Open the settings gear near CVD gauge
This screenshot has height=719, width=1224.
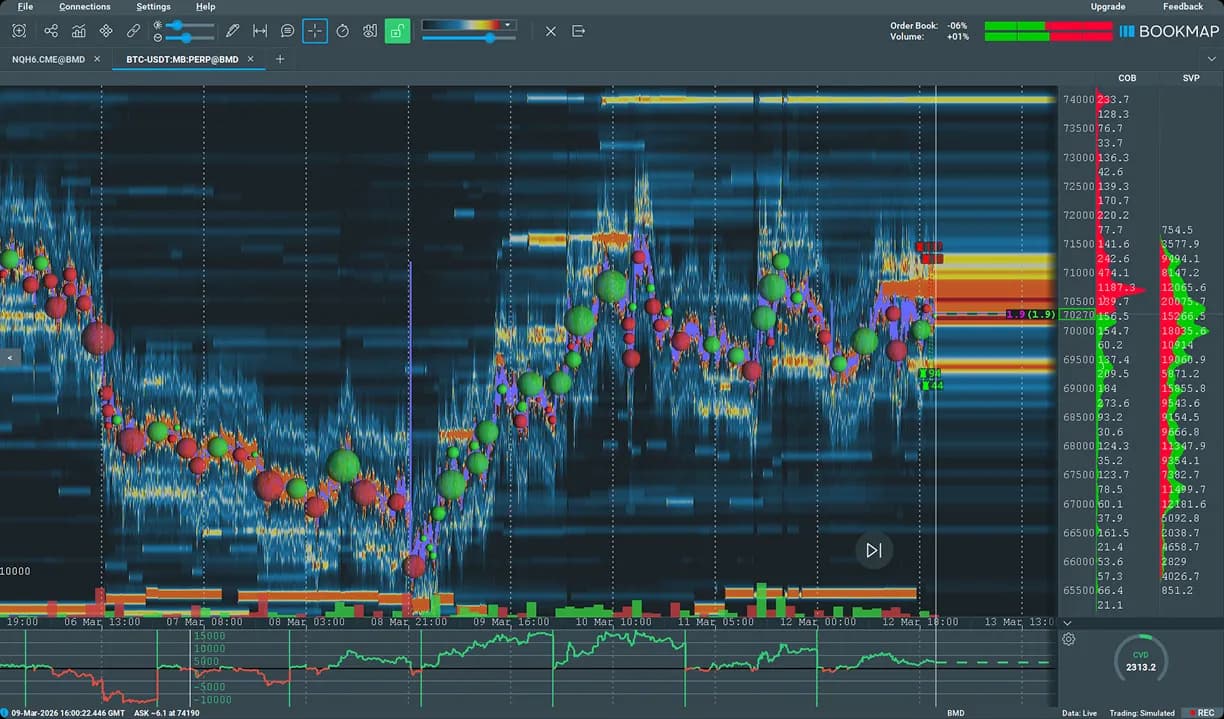pos(1068,639)
